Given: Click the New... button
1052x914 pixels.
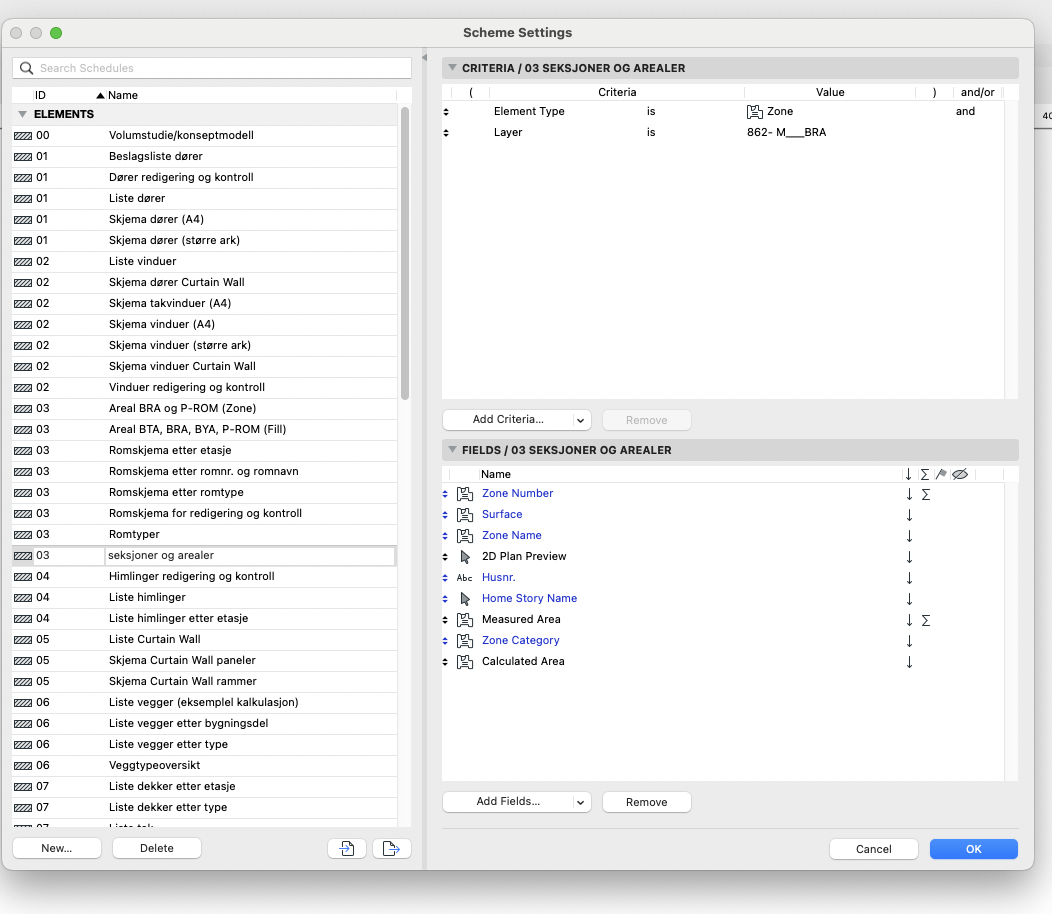Looking at the screenshot, I should point(57,848).
